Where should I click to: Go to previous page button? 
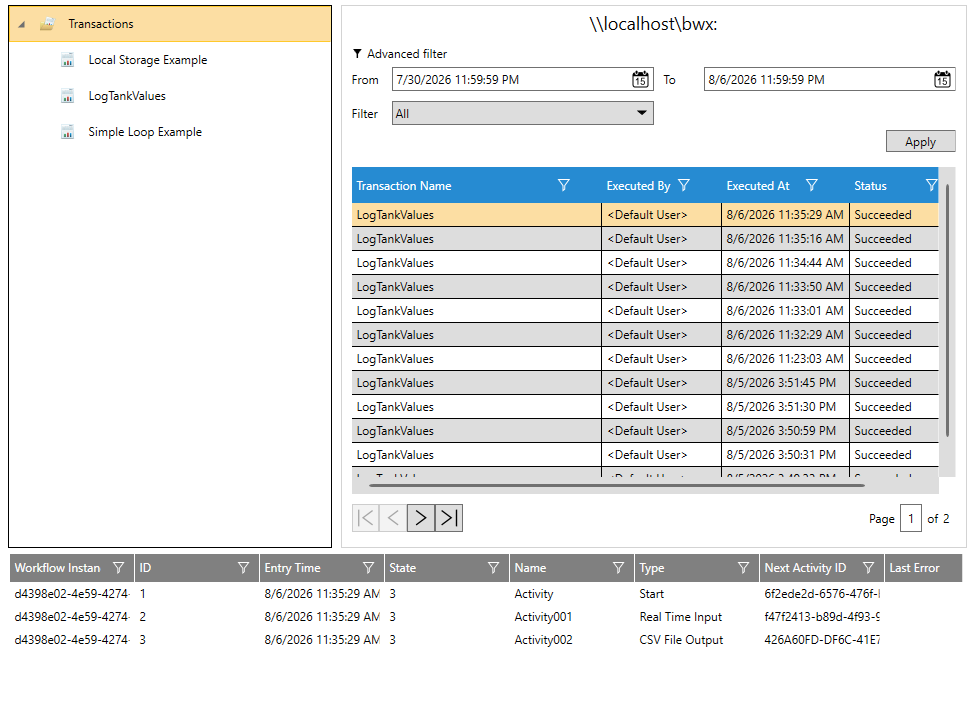coord(393,518)
